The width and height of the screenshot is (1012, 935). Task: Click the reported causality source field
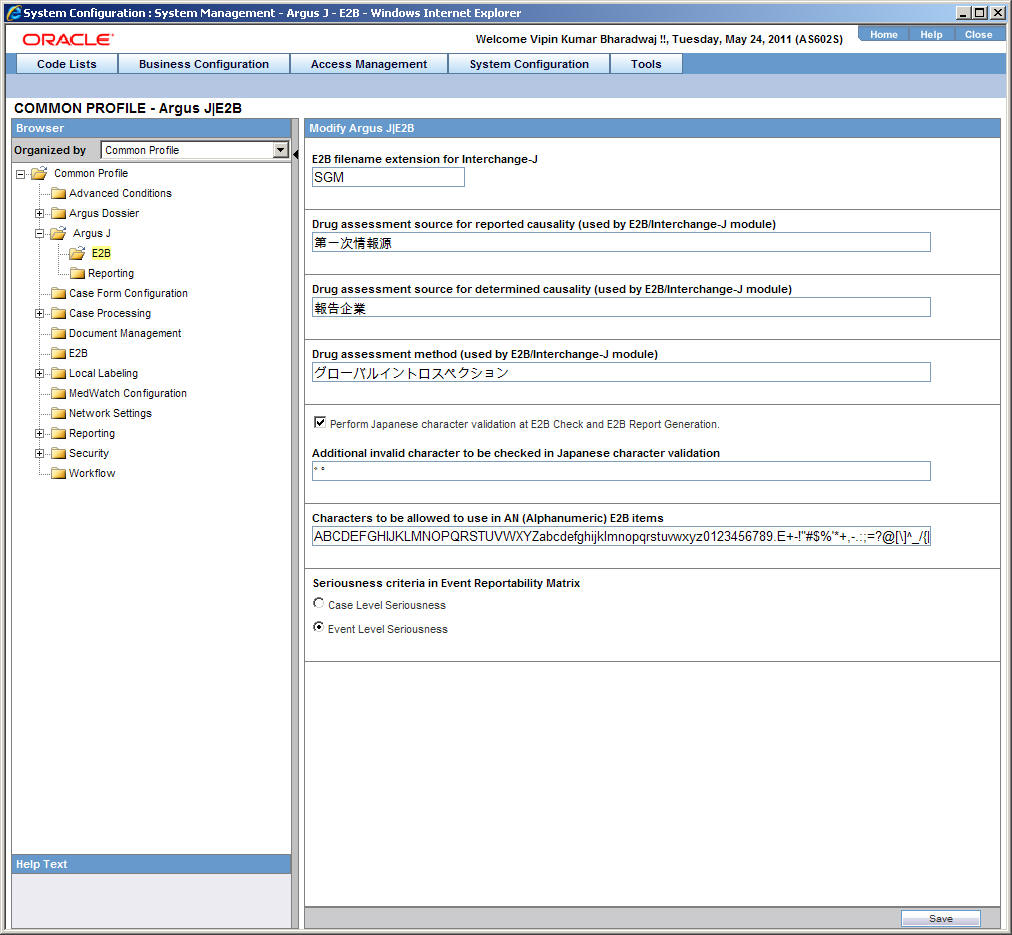pyautogui.click(x=621, y=243)
